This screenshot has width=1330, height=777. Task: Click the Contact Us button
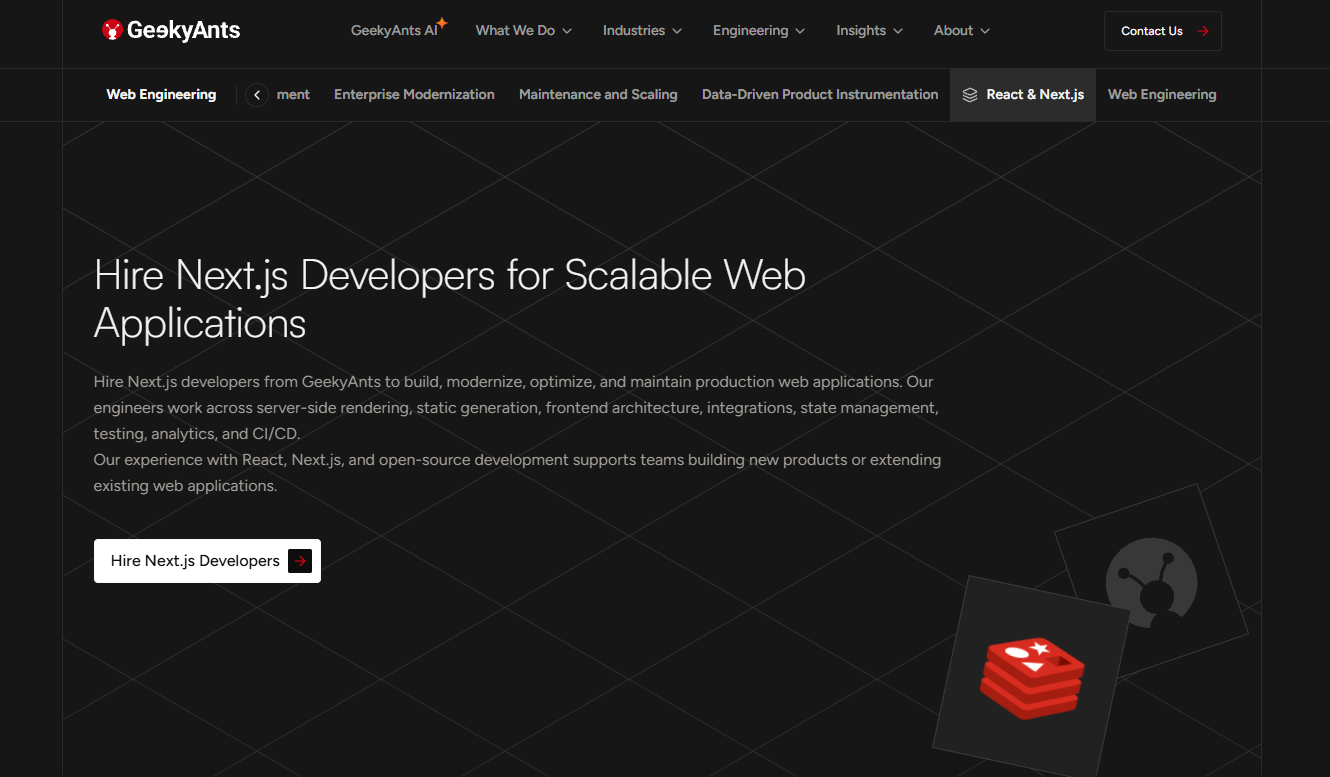[1163, 31]
